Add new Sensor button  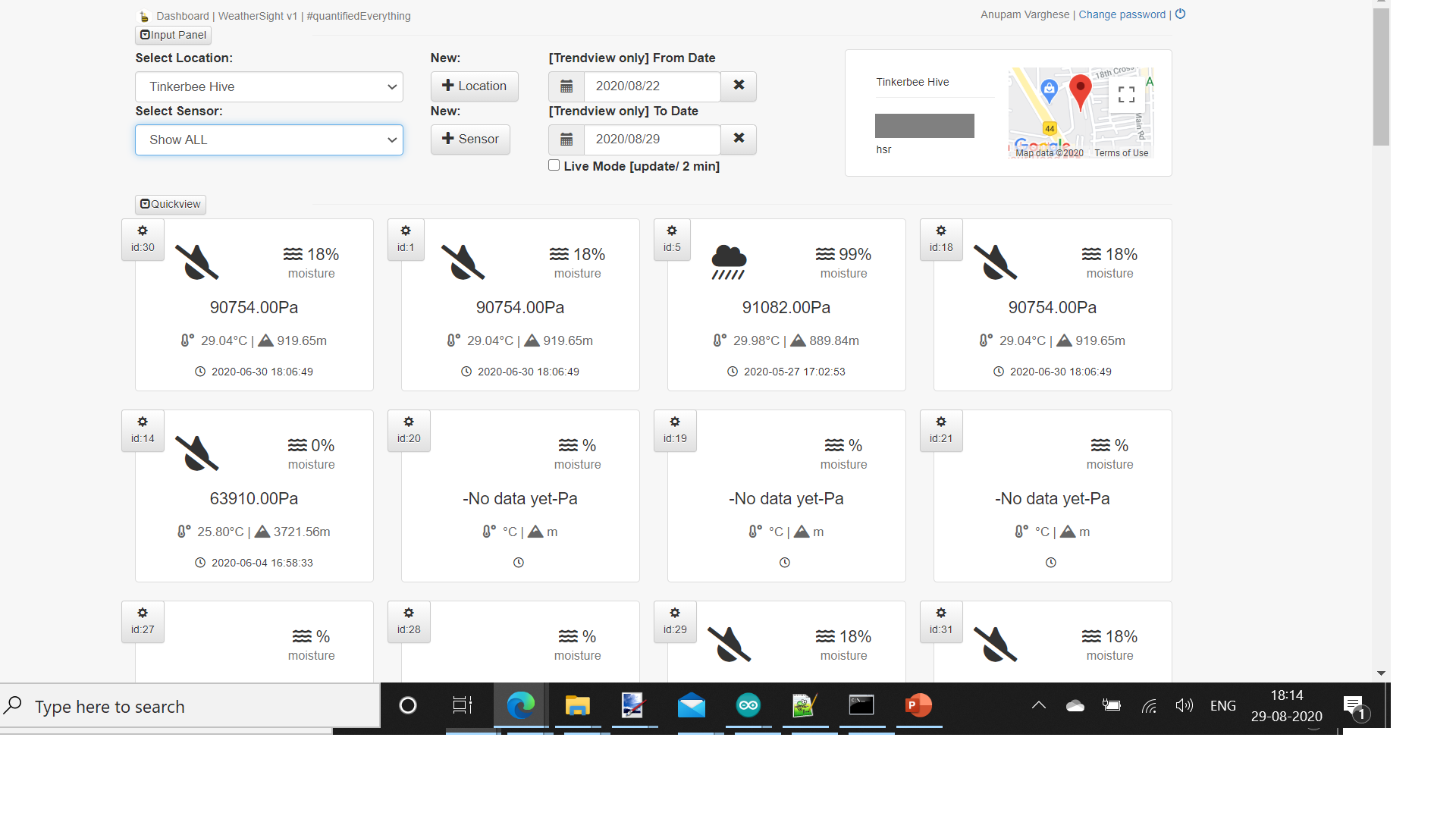(x=470, y=140)
